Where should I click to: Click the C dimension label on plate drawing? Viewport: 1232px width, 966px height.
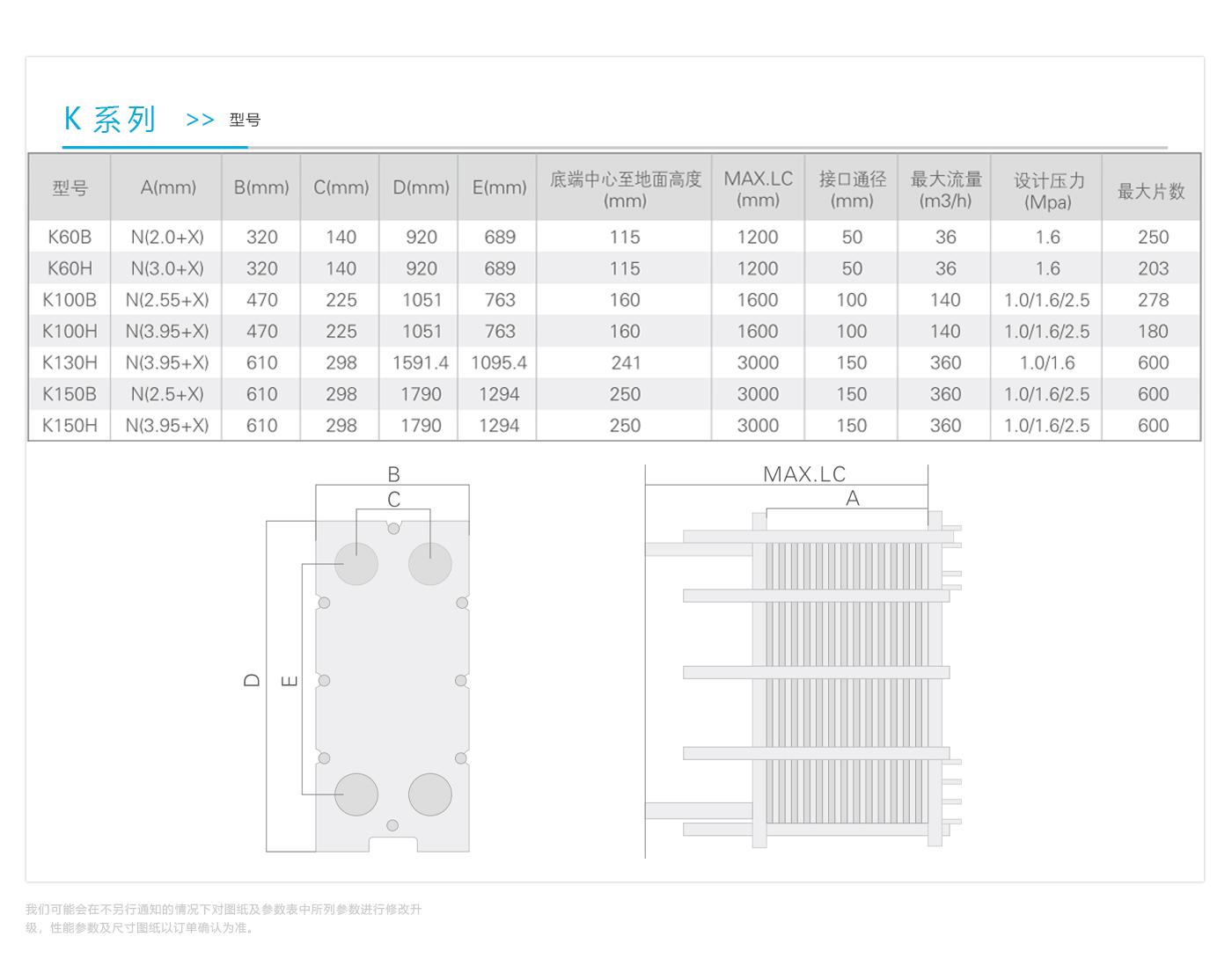[393, 500]
